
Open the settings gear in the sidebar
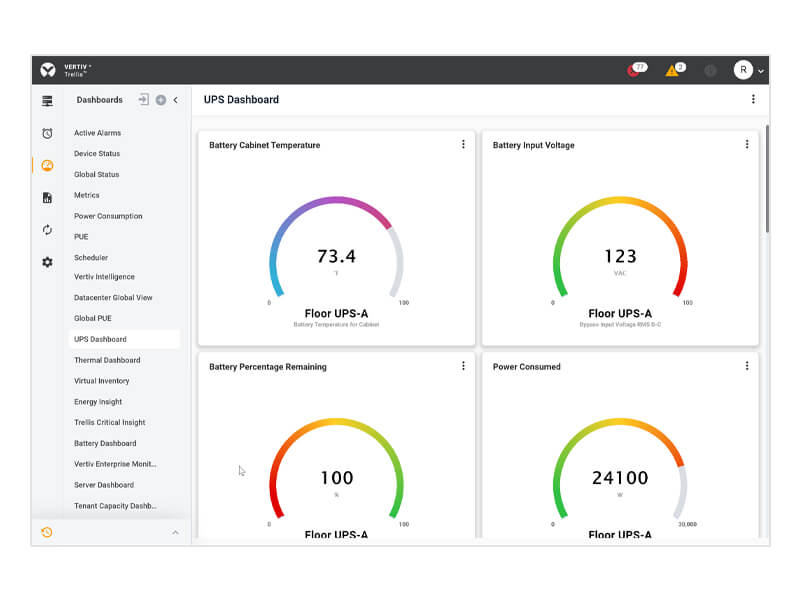coord(46,261)
